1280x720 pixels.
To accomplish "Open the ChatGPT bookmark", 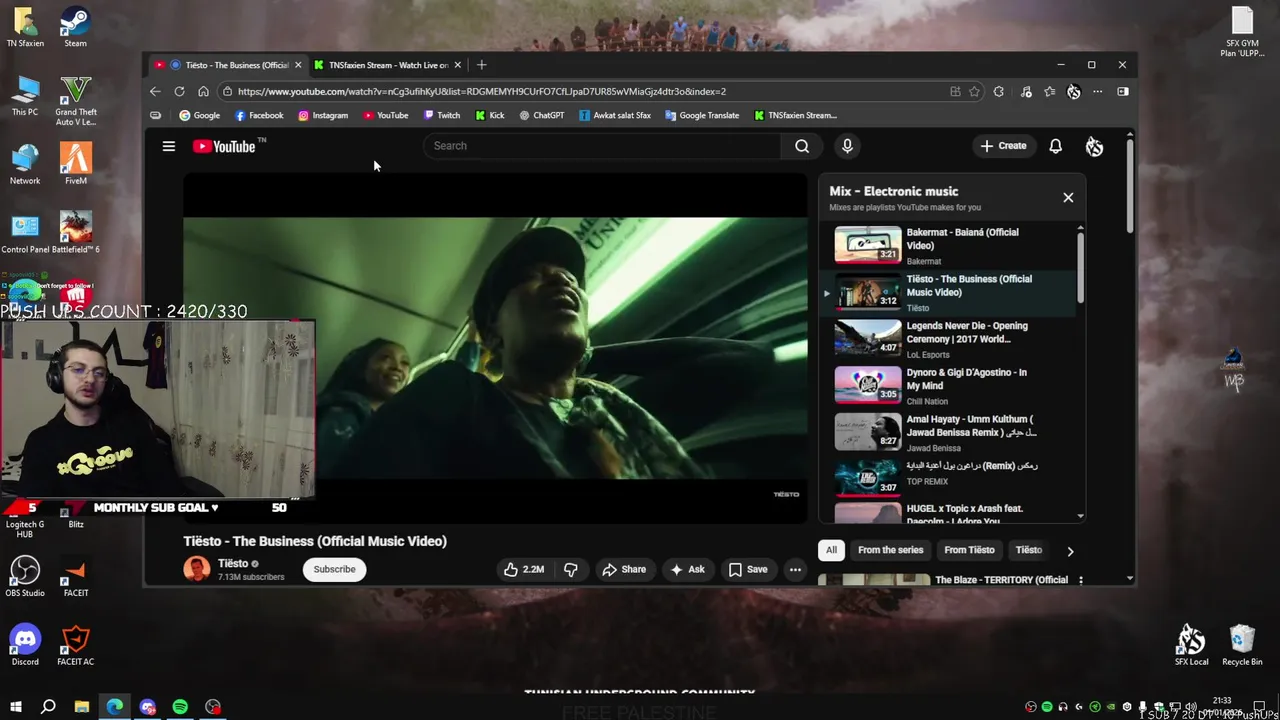I will pos(541,115).
